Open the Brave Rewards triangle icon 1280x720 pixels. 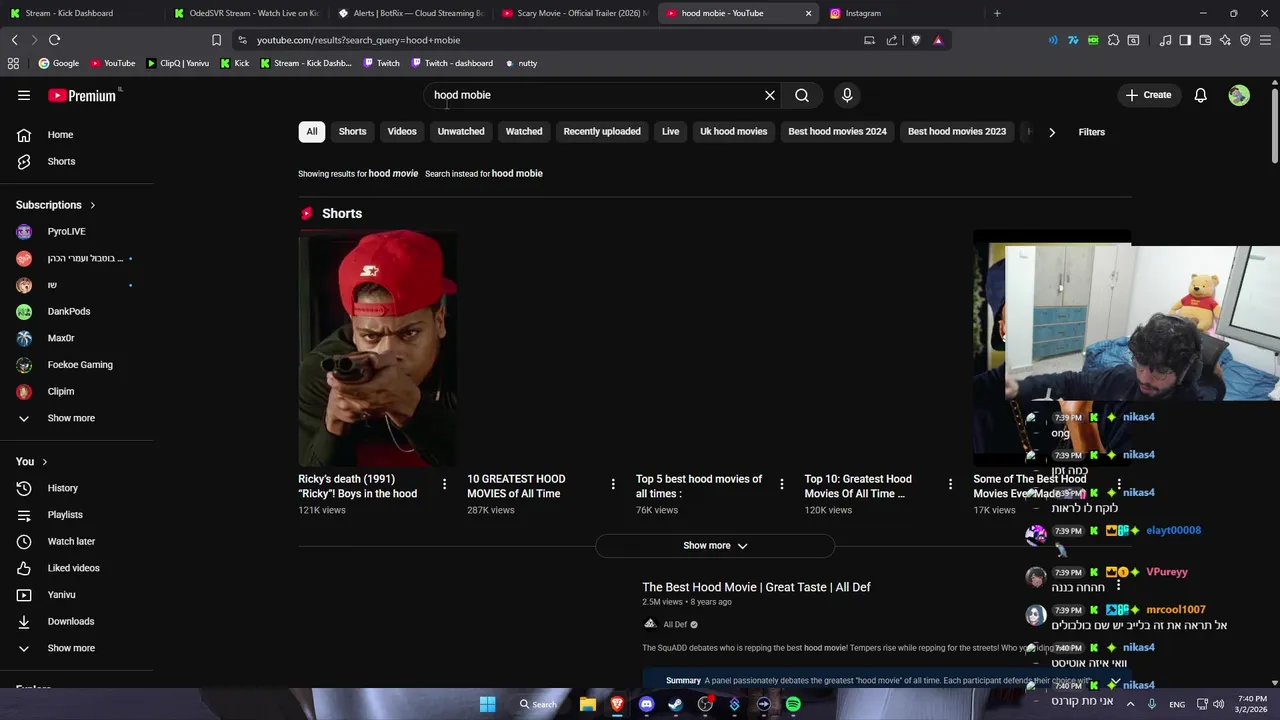tap(938, 40)
